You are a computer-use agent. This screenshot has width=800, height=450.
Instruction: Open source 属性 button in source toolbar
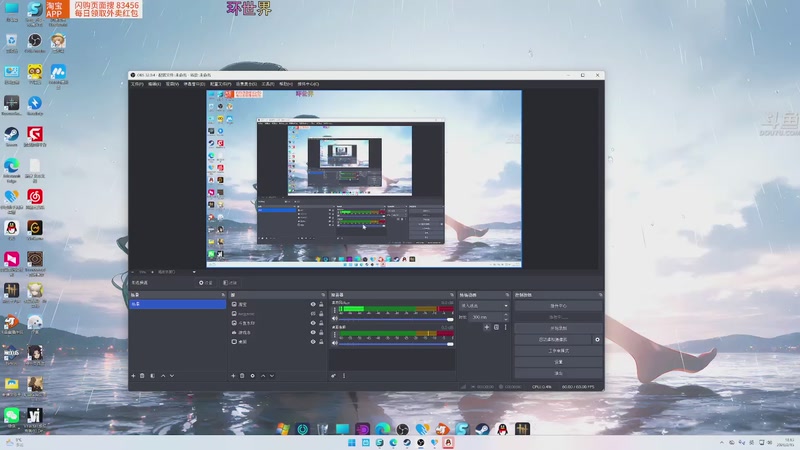point(206,283)
